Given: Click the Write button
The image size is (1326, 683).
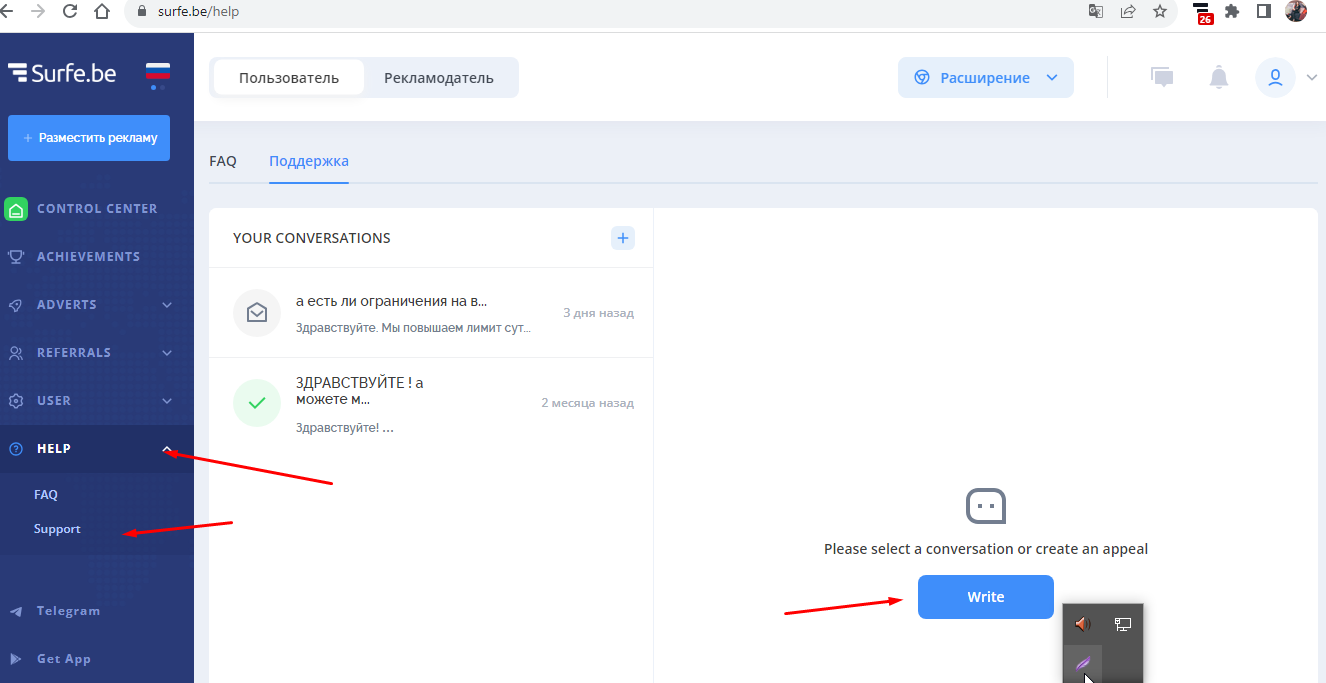Looking at the screenshot, I should pyautogui.click(x=986, y=597).
